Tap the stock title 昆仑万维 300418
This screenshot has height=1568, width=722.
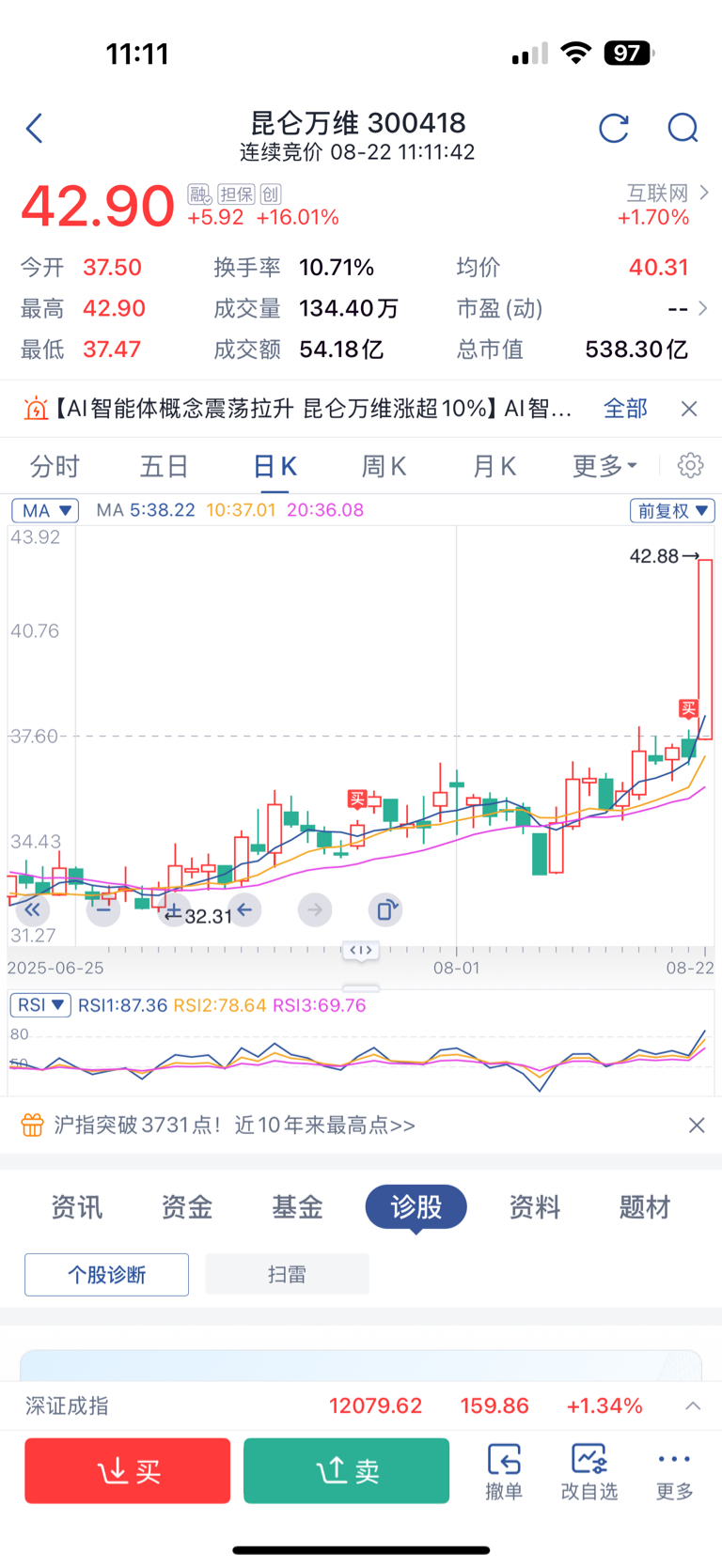[357, 123]
